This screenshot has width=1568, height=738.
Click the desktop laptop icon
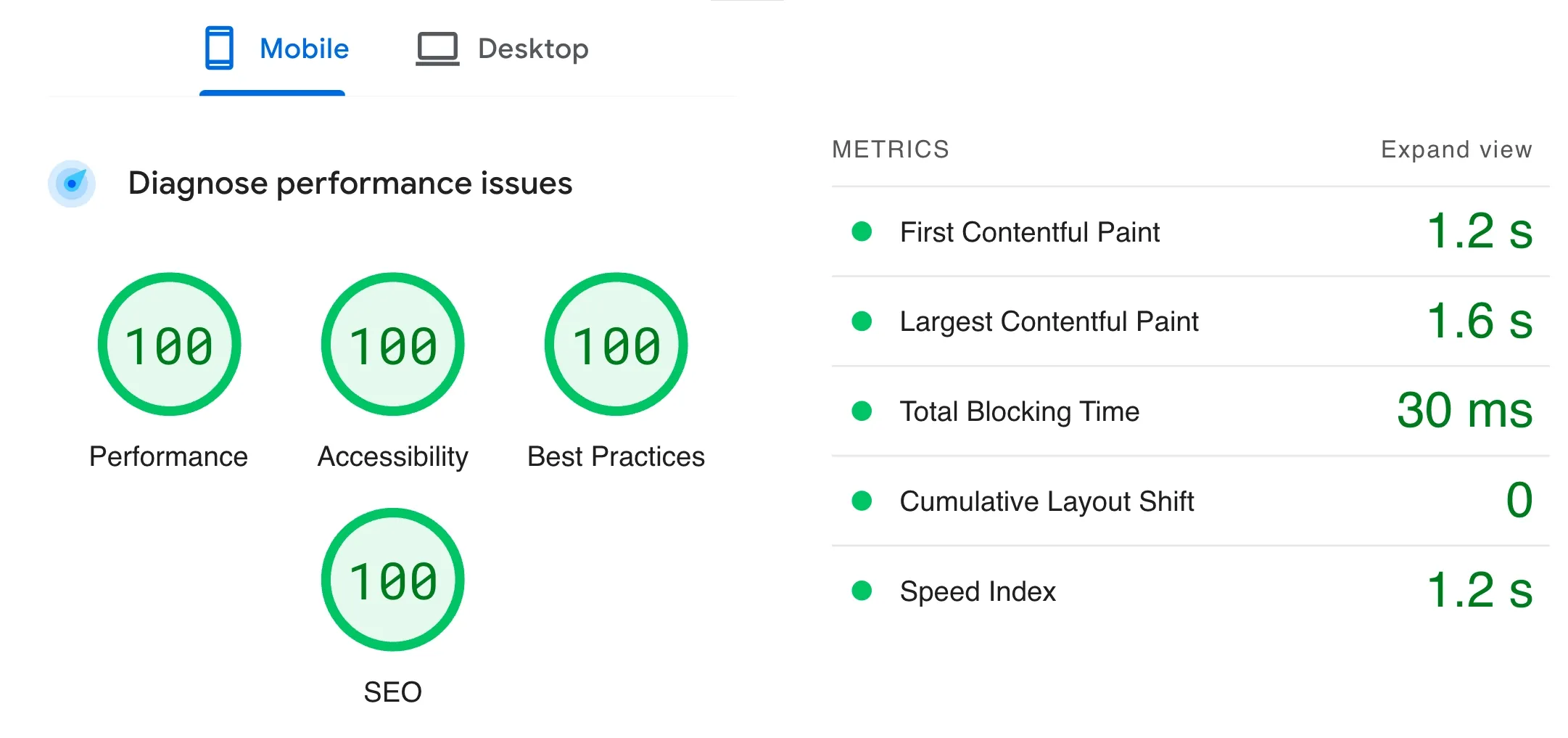point(437,49)
